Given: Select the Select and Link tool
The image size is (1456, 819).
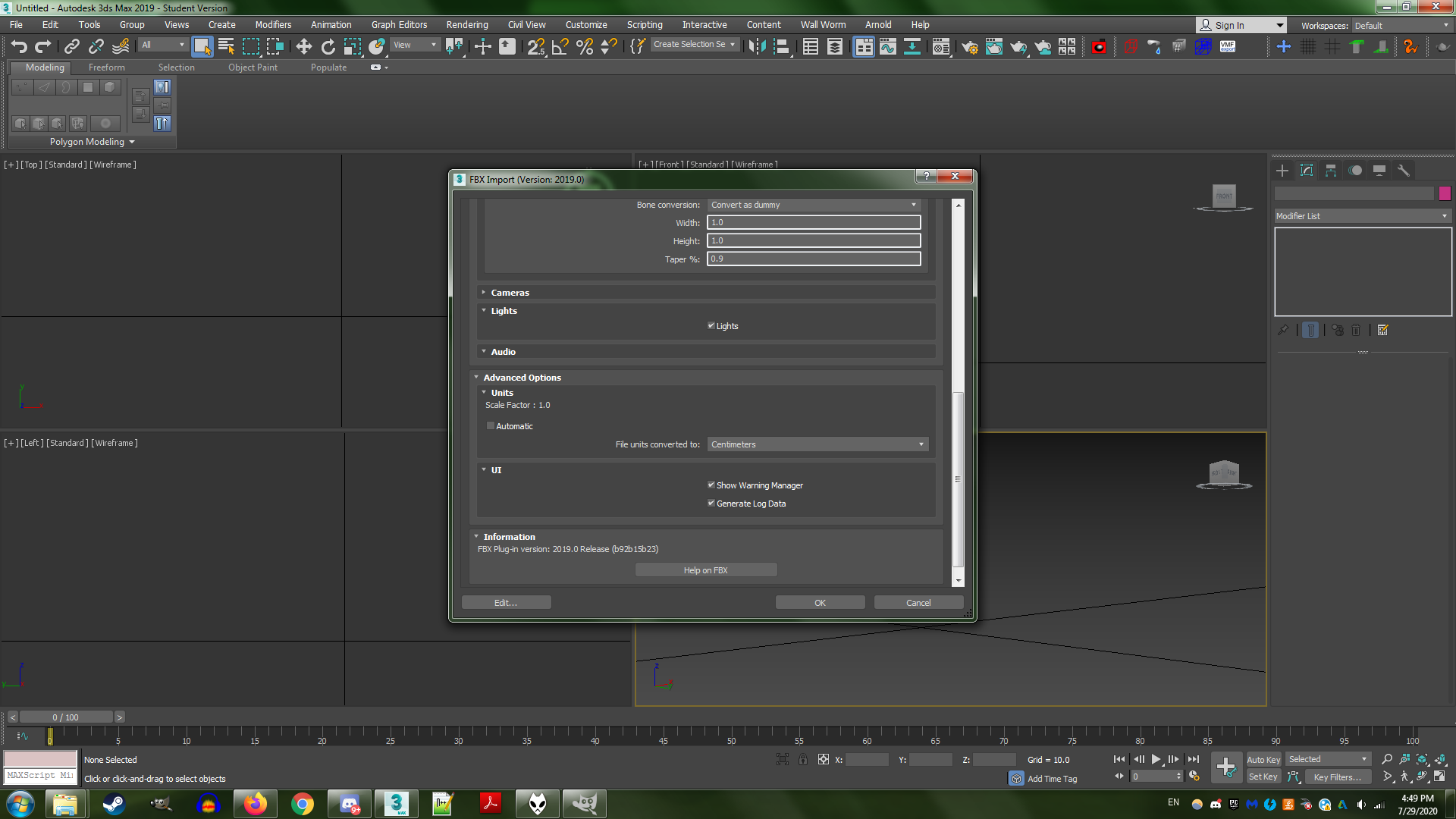Looking at the screenshot, I should coord(72,46).
